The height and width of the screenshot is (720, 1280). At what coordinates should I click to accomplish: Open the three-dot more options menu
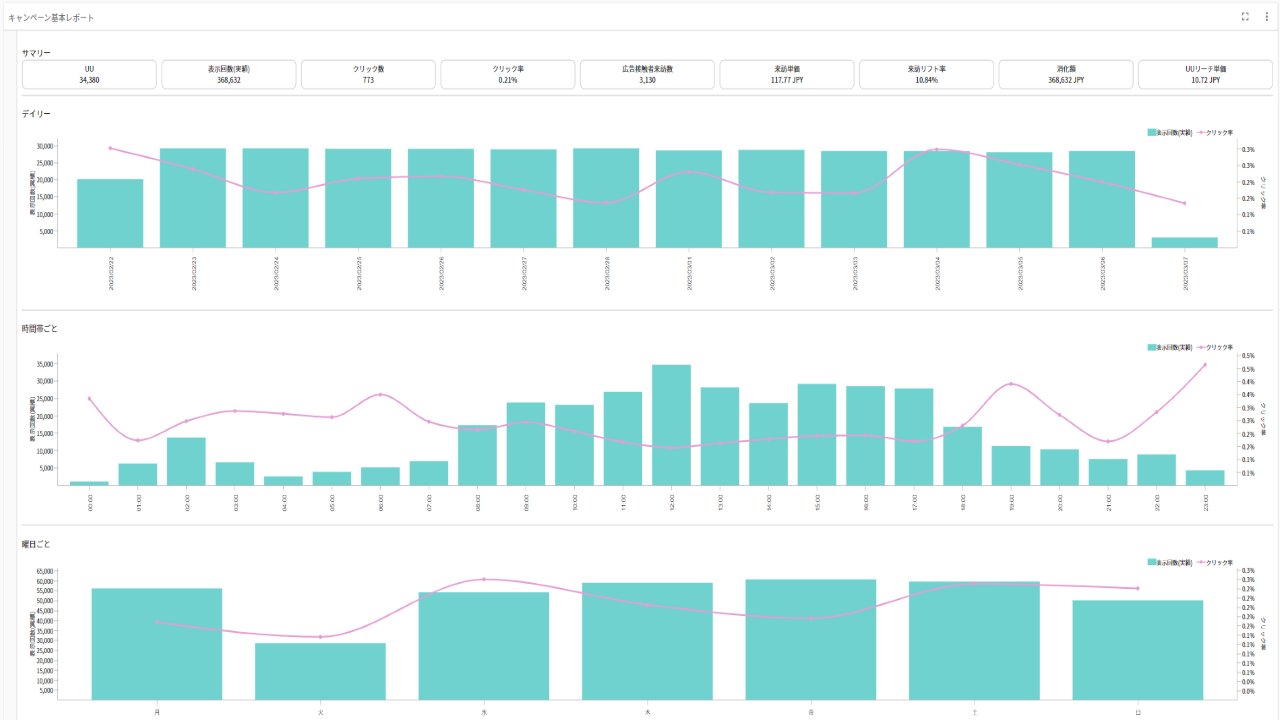(1266, 17)
